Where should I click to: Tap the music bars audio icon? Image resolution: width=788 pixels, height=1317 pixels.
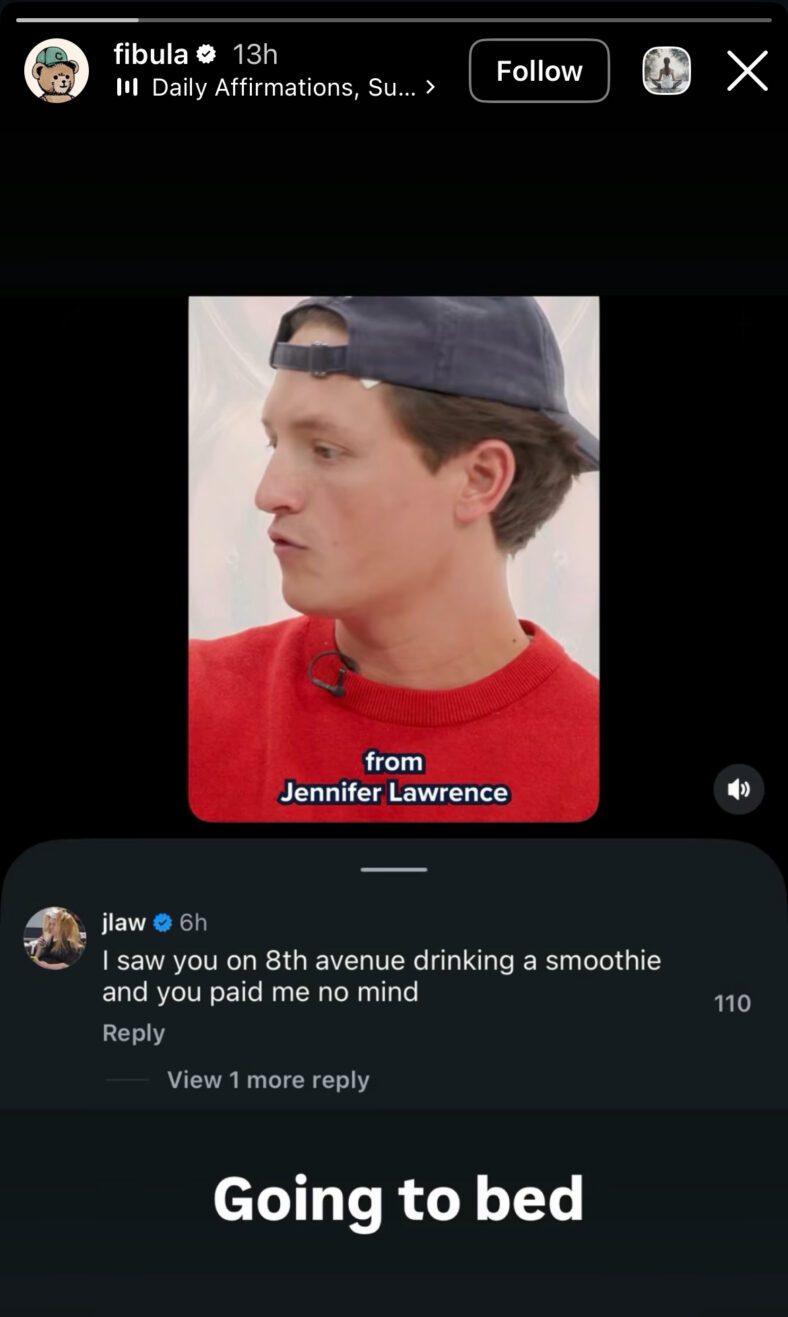127,88
